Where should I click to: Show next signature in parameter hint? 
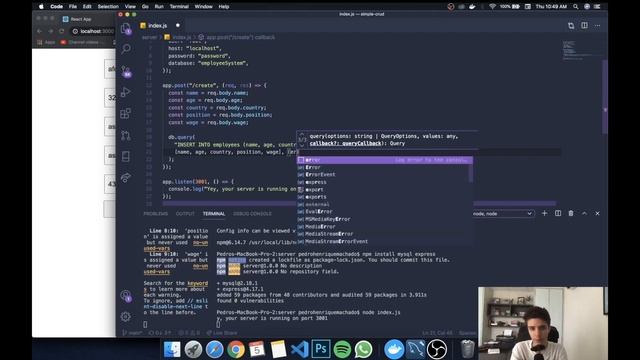pos(302,145)
